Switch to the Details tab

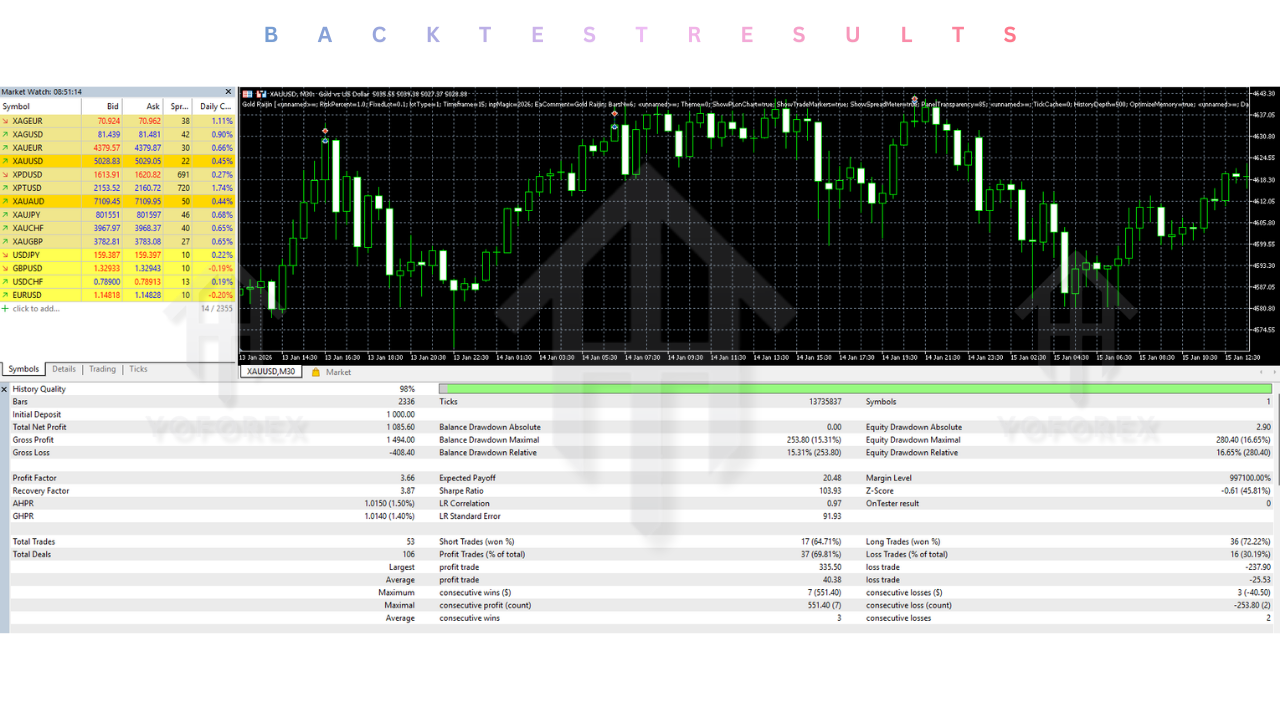[x=64, y=369]
